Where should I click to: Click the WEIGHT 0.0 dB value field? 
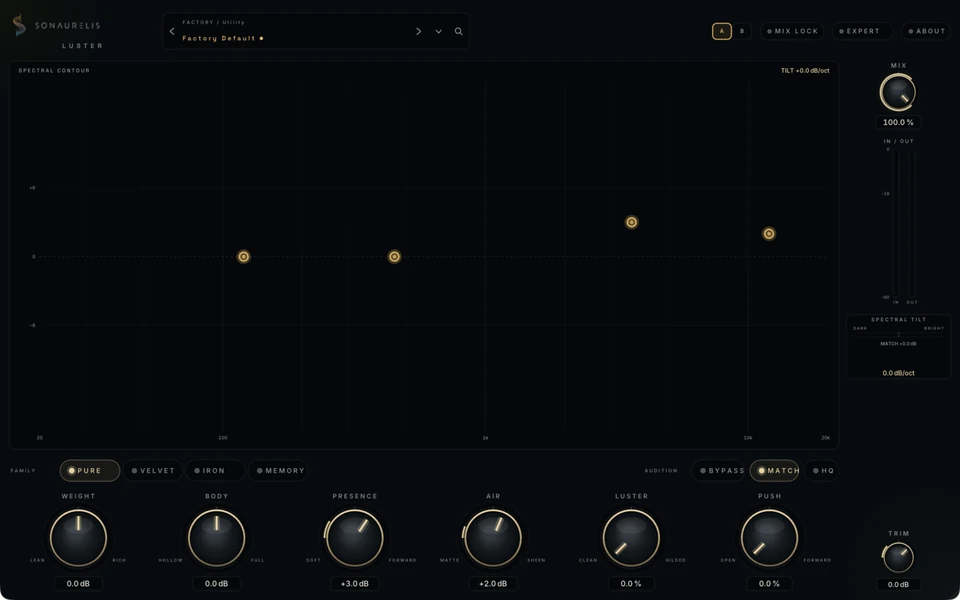pyautogui.click(x=78, y=583)
